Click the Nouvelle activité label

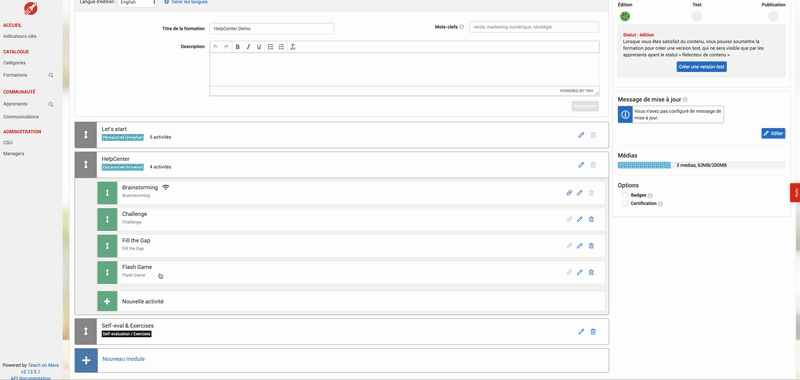[x=143, y=301]
